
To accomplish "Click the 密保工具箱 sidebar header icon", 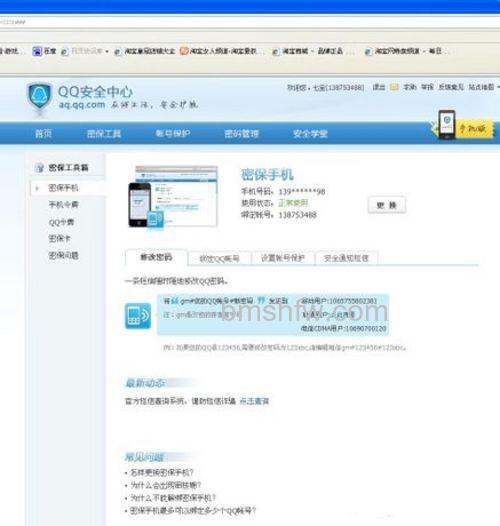I will tap(39, 167).
